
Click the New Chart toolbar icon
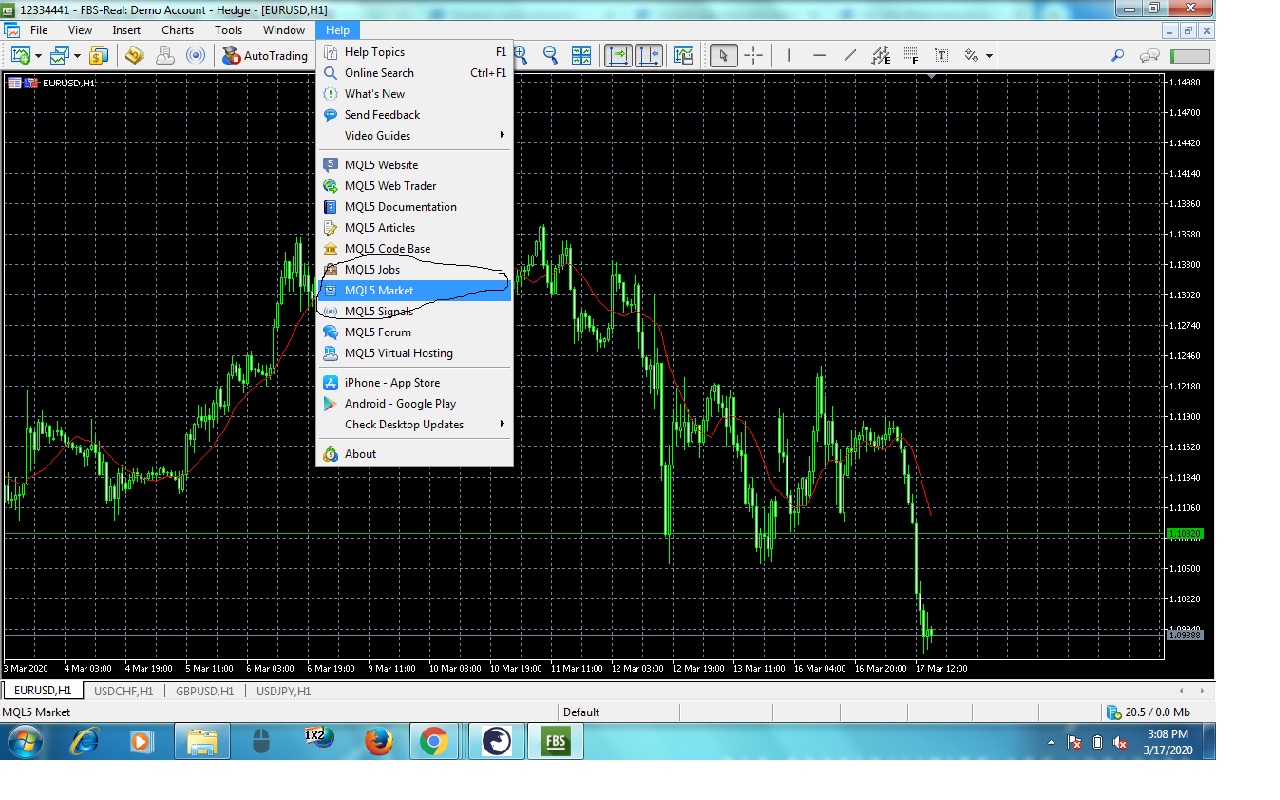[x=20, y=56]
